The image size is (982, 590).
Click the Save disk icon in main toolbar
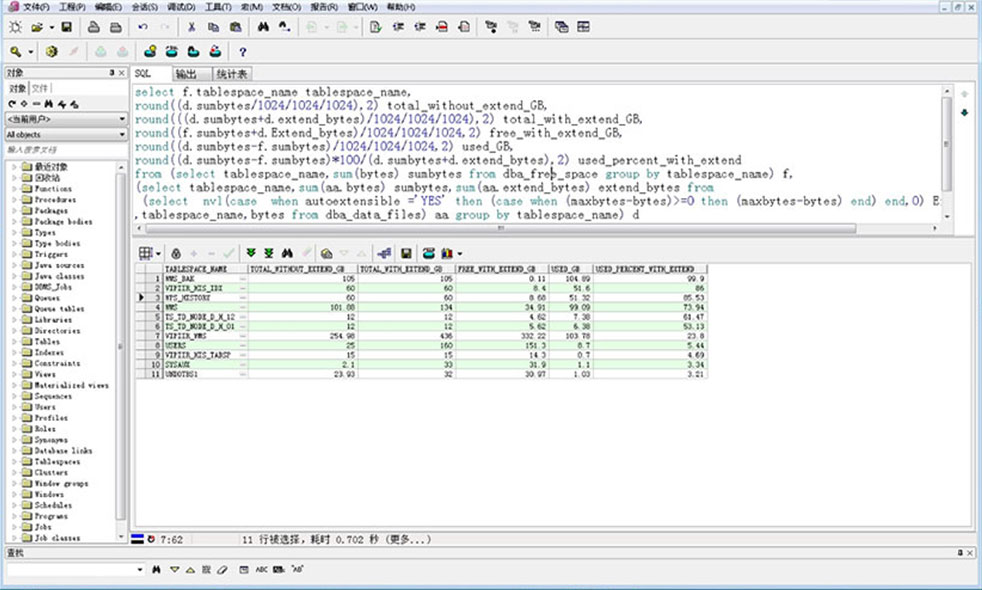point(66,27)
